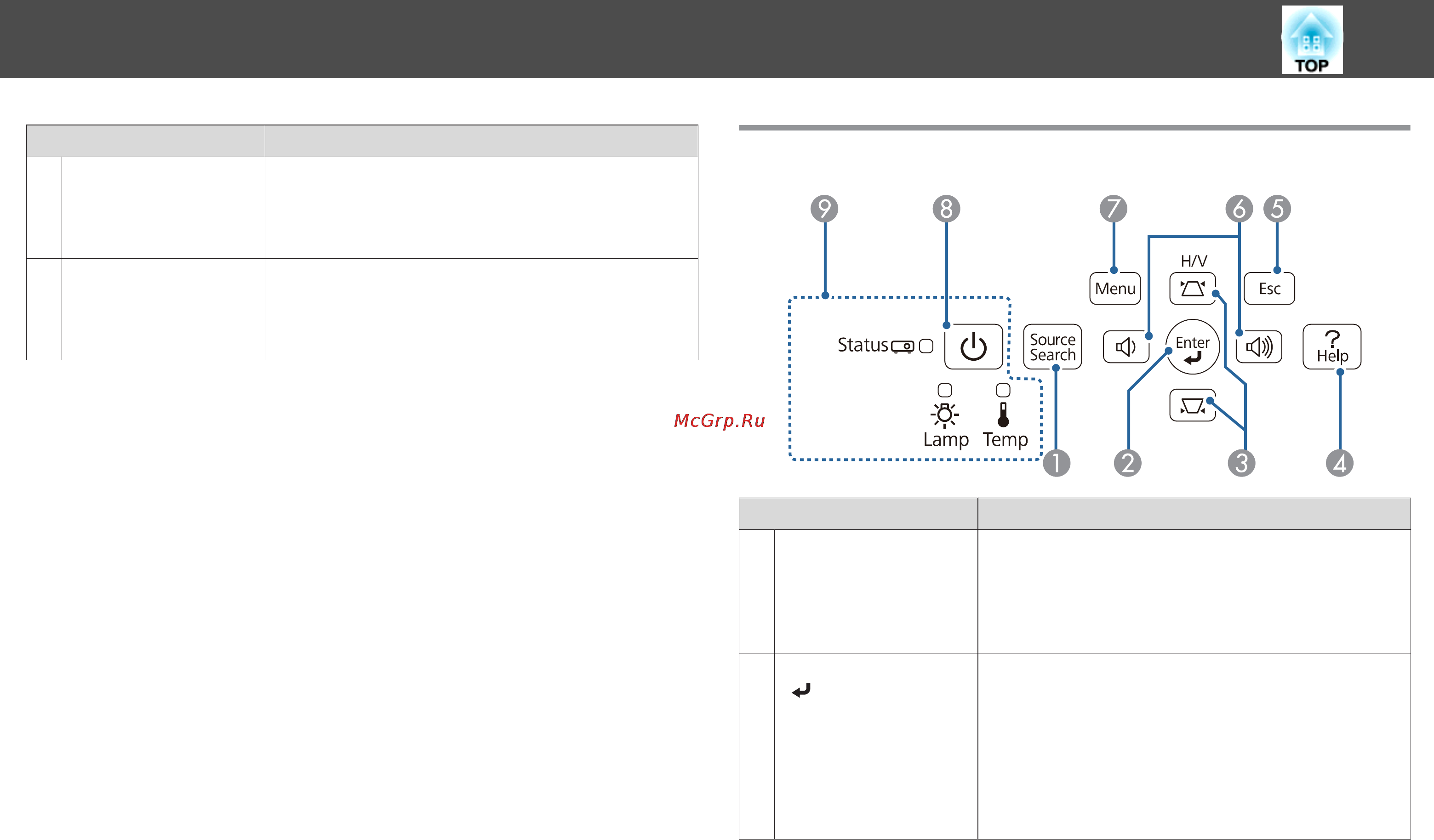Click the power button icon

(x=973, y=346)
